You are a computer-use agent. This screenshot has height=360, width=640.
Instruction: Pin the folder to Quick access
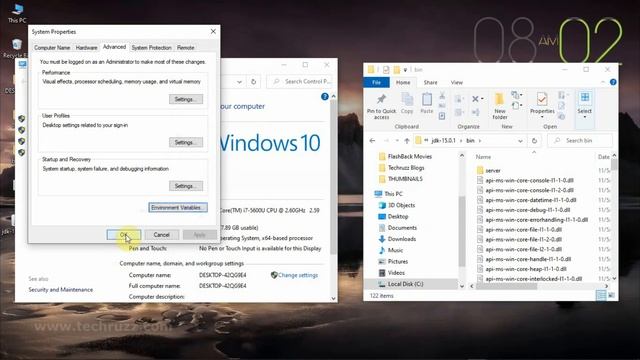coord(381,105)
